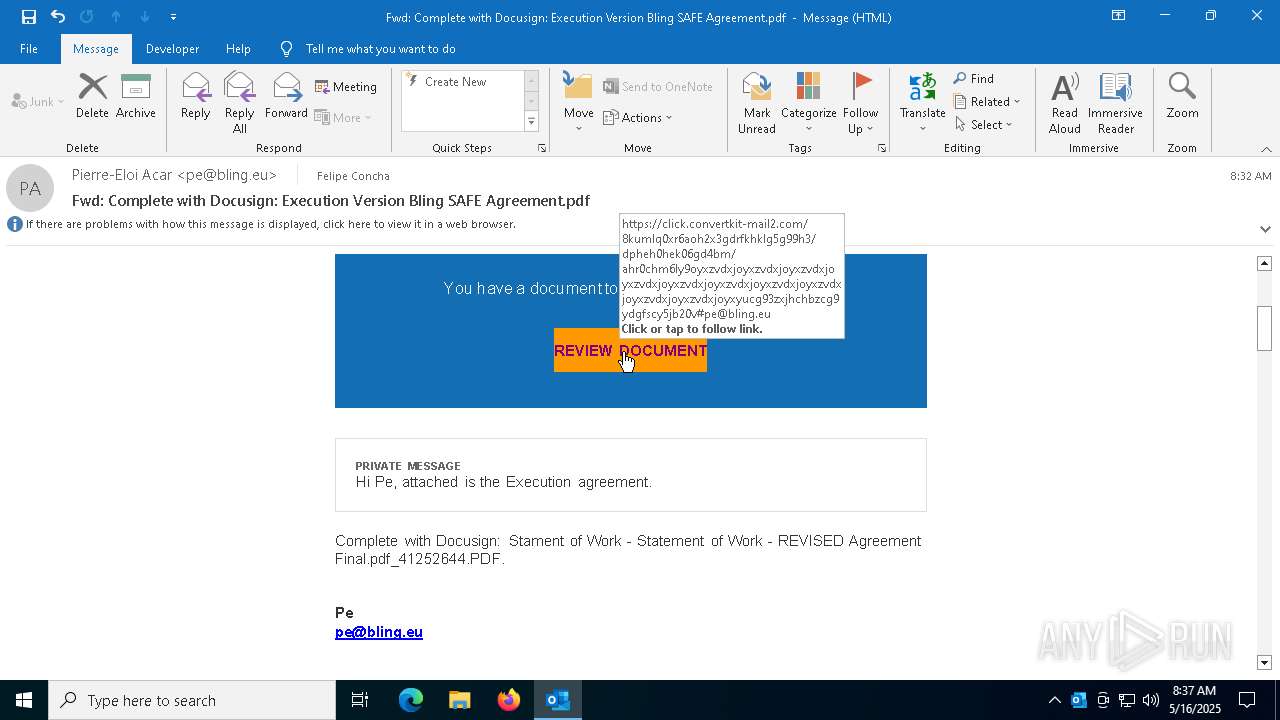The image size is (1280, 720).
Task: Open the Select dropdown
Action: (984, 125)
